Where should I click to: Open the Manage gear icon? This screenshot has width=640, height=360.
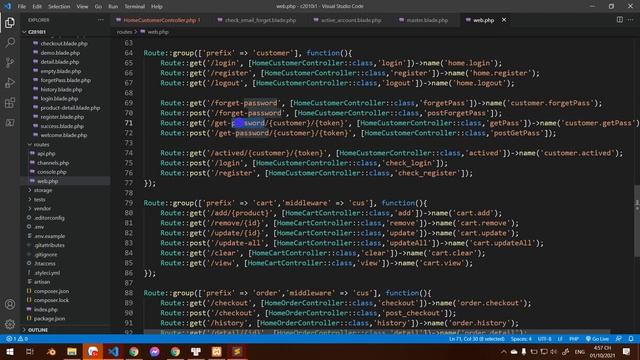click(10, 324)
